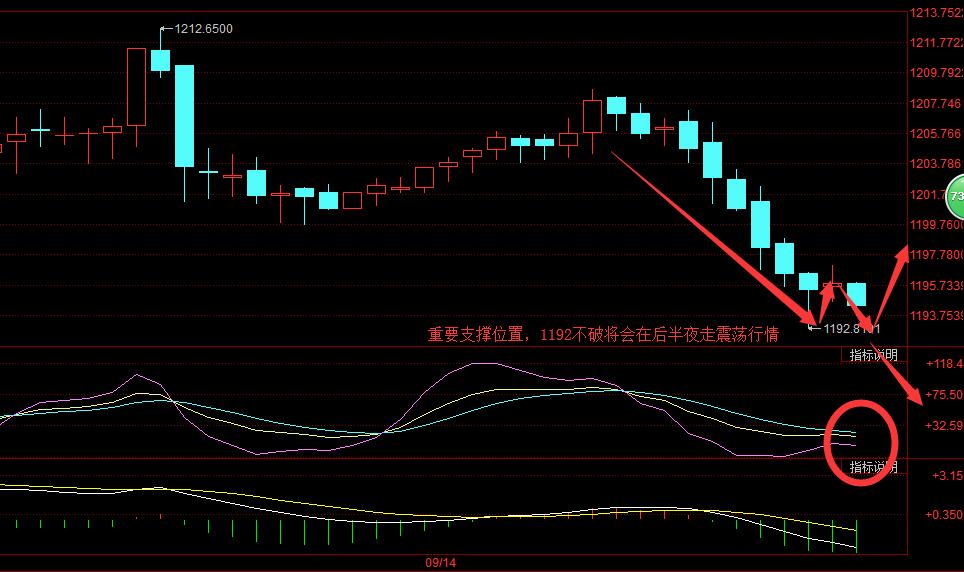Click the 1193.753 price axis value
The image size is (964, 572).
click(936, 316)
